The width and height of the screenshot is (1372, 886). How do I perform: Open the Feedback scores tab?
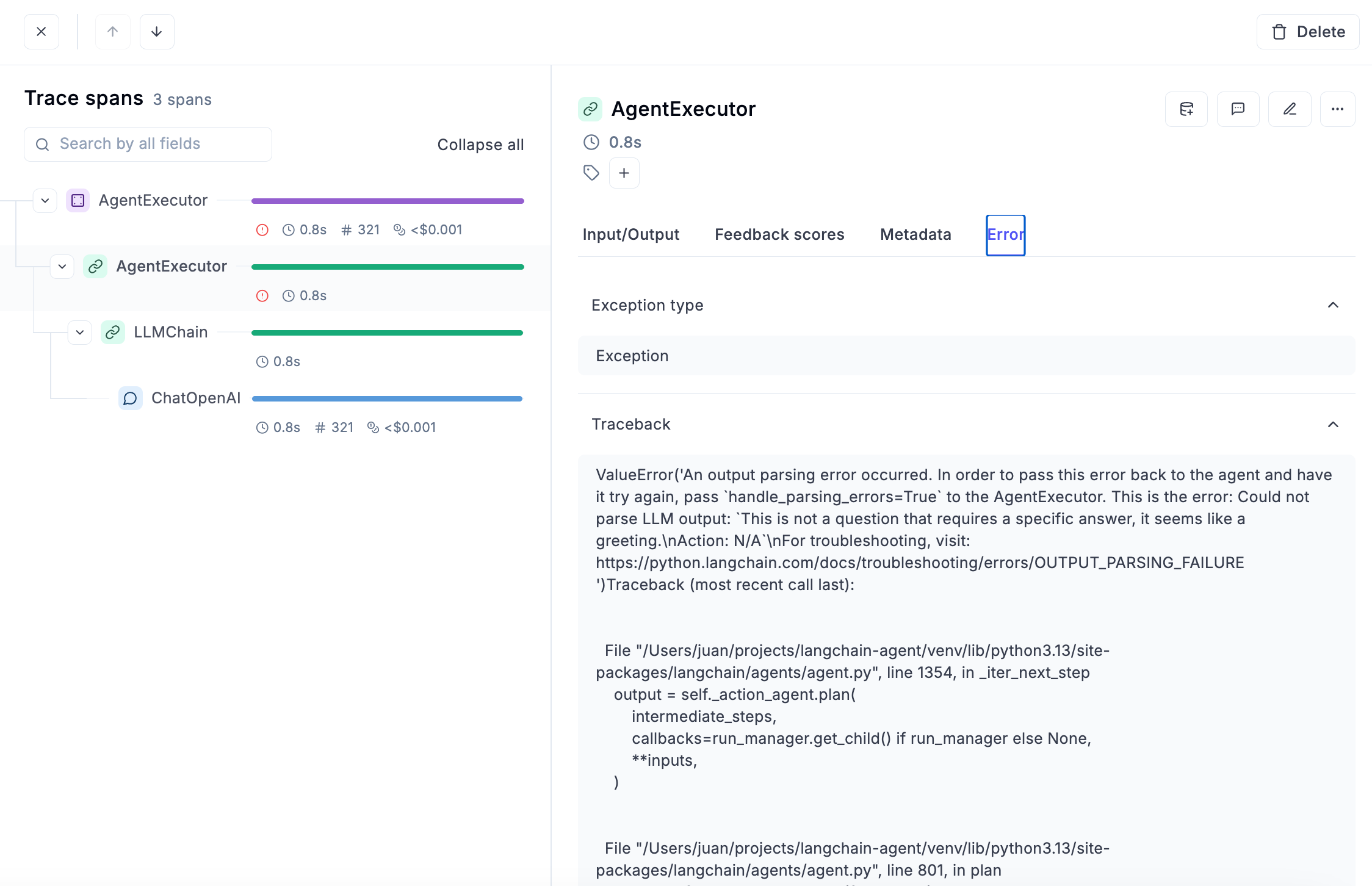click(x=779, y=234)
